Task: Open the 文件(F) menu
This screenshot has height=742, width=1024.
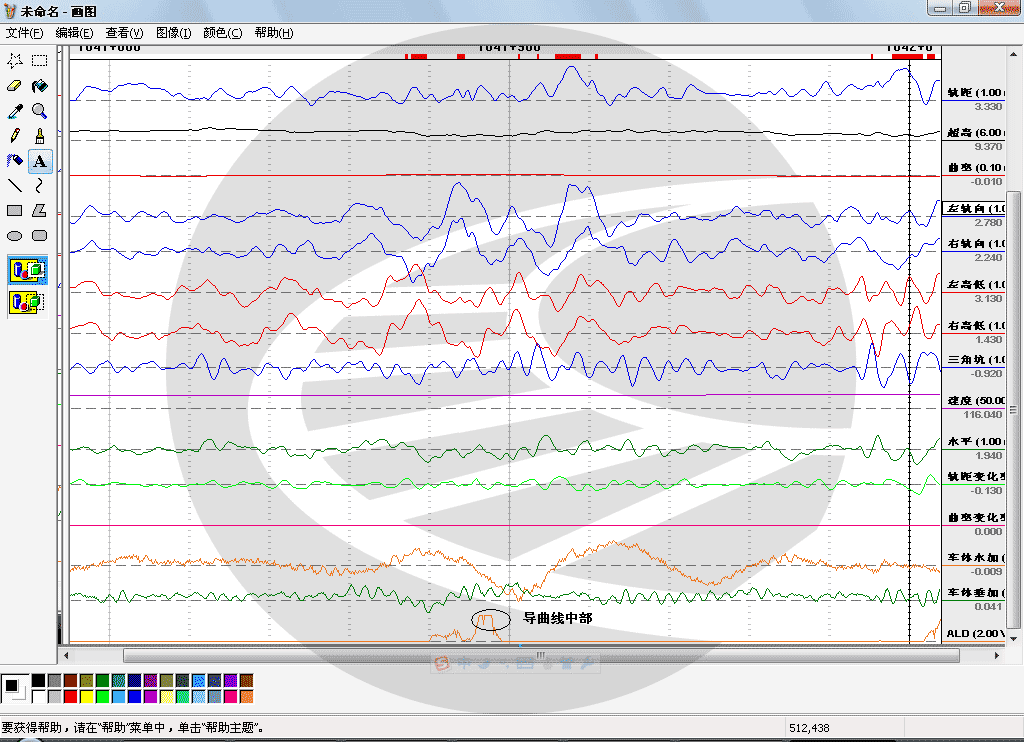Action: click(24, 33)
